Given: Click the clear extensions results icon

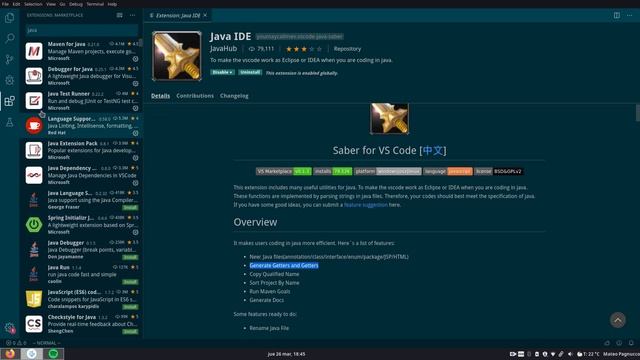Looking at the screenshot, I should [x=119, y=15].
